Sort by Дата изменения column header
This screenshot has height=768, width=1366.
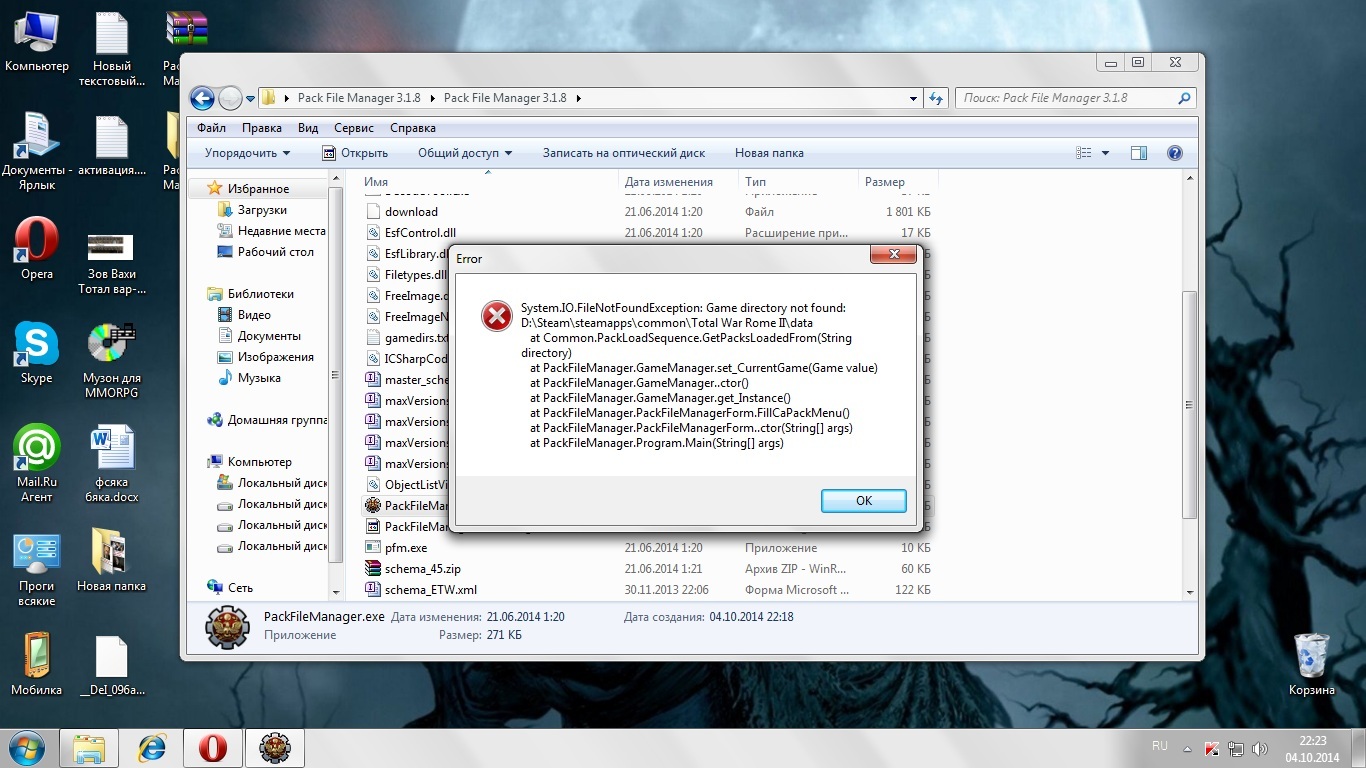coord(668,182)
